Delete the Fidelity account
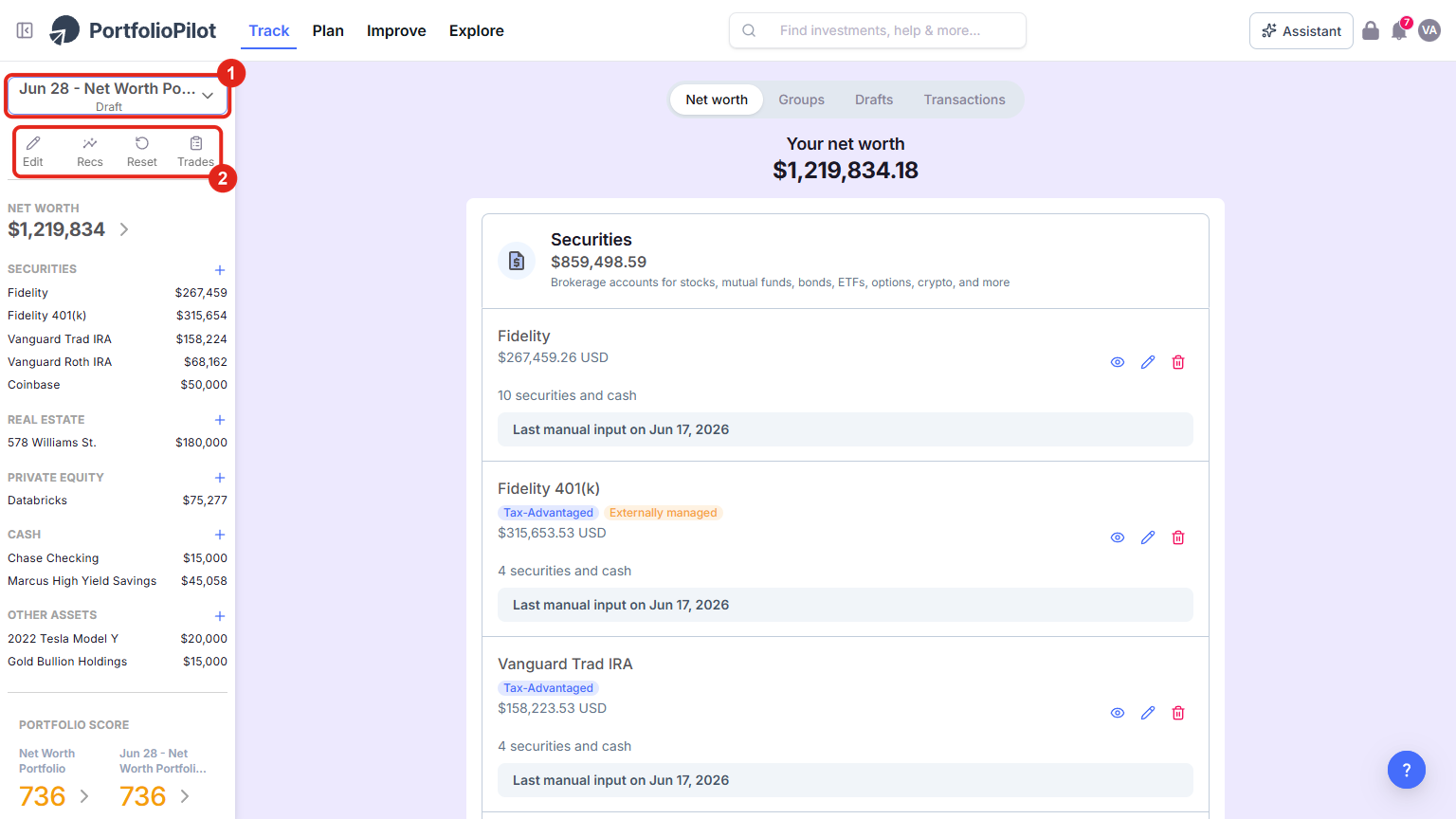The width and height of the screenshot is (1456, 819). (1178, 362)
